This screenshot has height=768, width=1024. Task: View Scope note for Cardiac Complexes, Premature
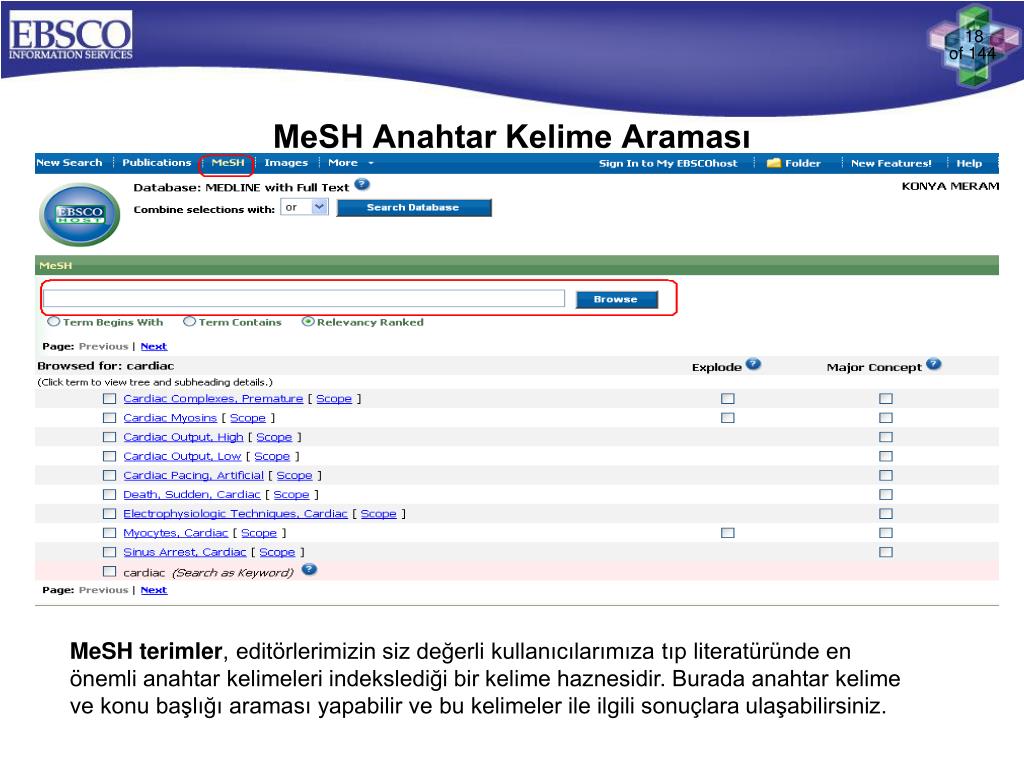[334, 398]
